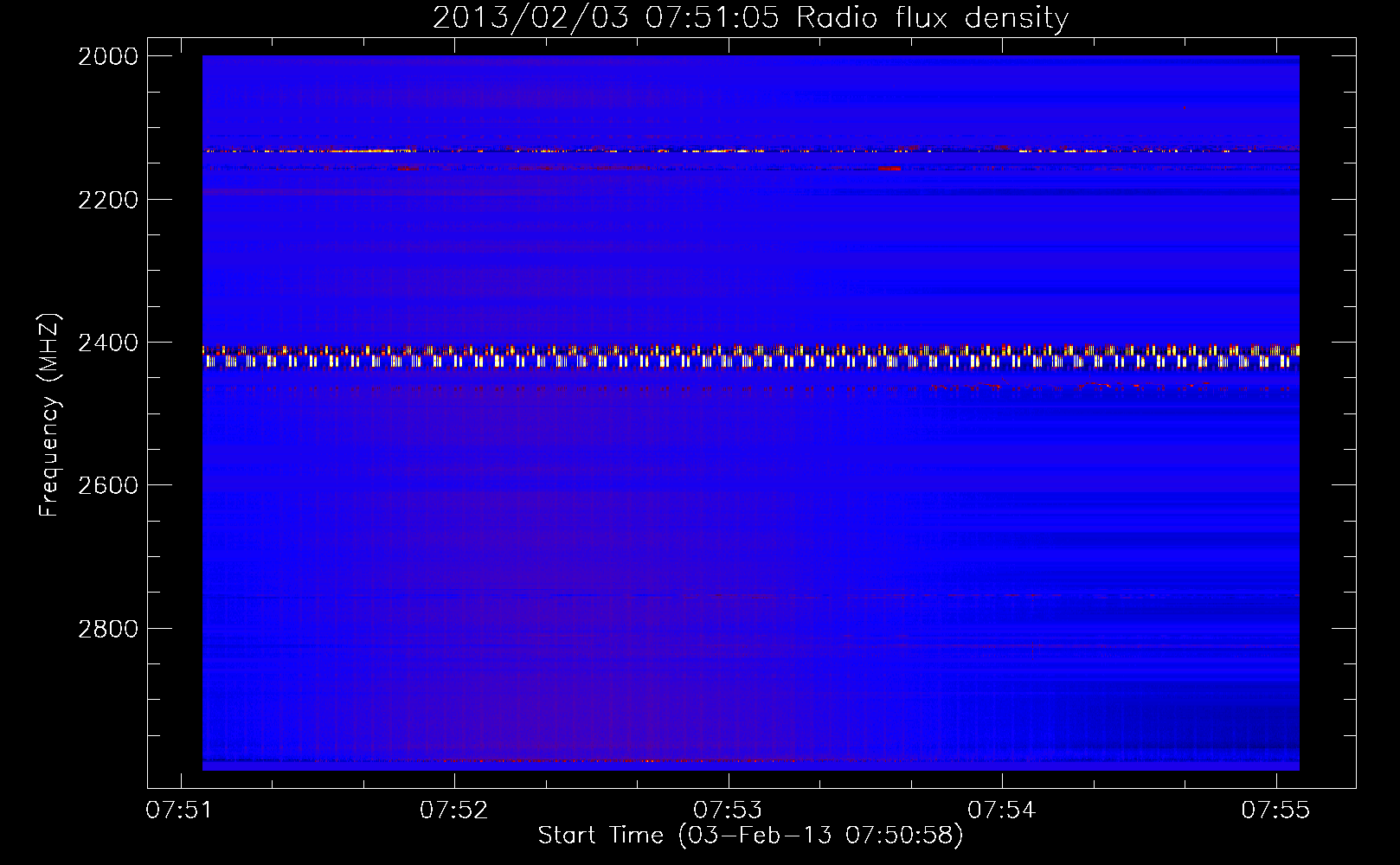This screenshot has height=865, width=1400.
Task: Click the 2200 frequency tick label
Action: (108, 200)
